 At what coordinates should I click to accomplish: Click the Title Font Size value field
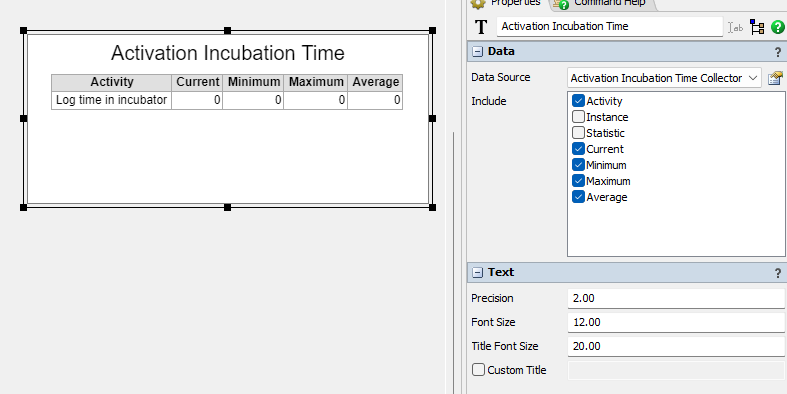677,346
